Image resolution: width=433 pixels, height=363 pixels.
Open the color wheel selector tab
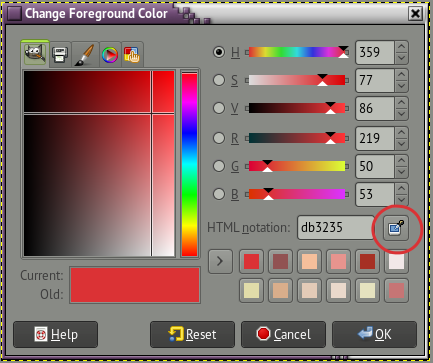tap(110, 55)
